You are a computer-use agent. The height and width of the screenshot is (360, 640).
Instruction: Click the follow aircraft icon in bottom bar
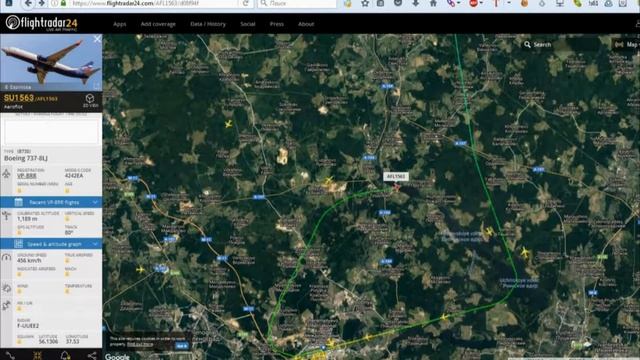(x=38, y=356)
